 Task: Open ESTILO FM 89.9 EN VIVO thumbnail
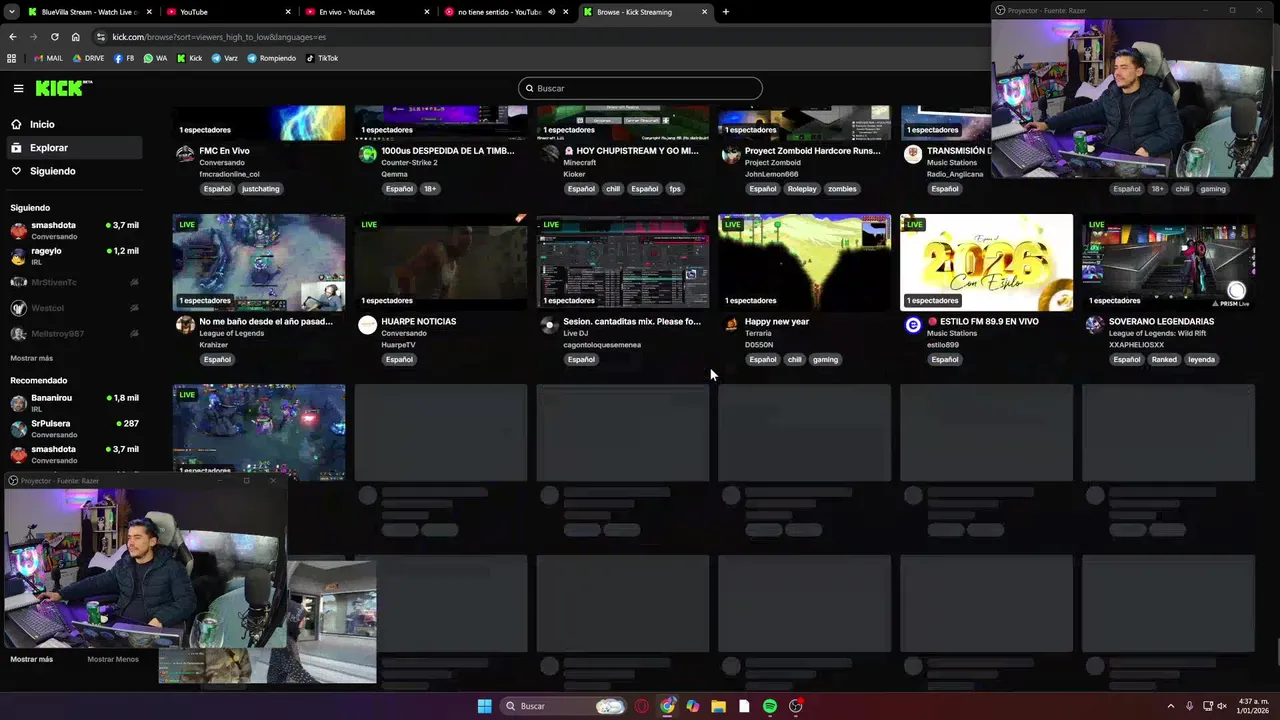[x=986, y=262]
